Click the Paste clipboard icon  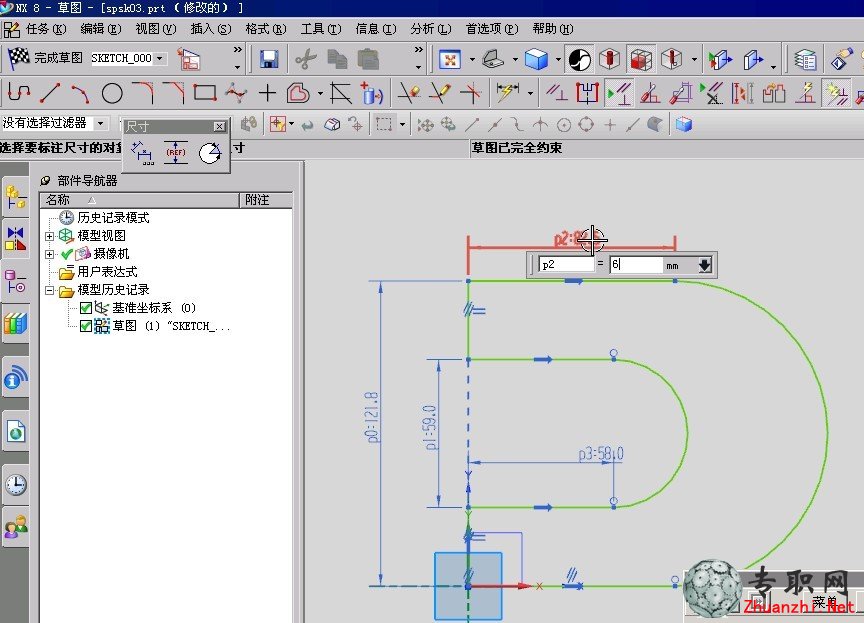[x=368, y=59]
